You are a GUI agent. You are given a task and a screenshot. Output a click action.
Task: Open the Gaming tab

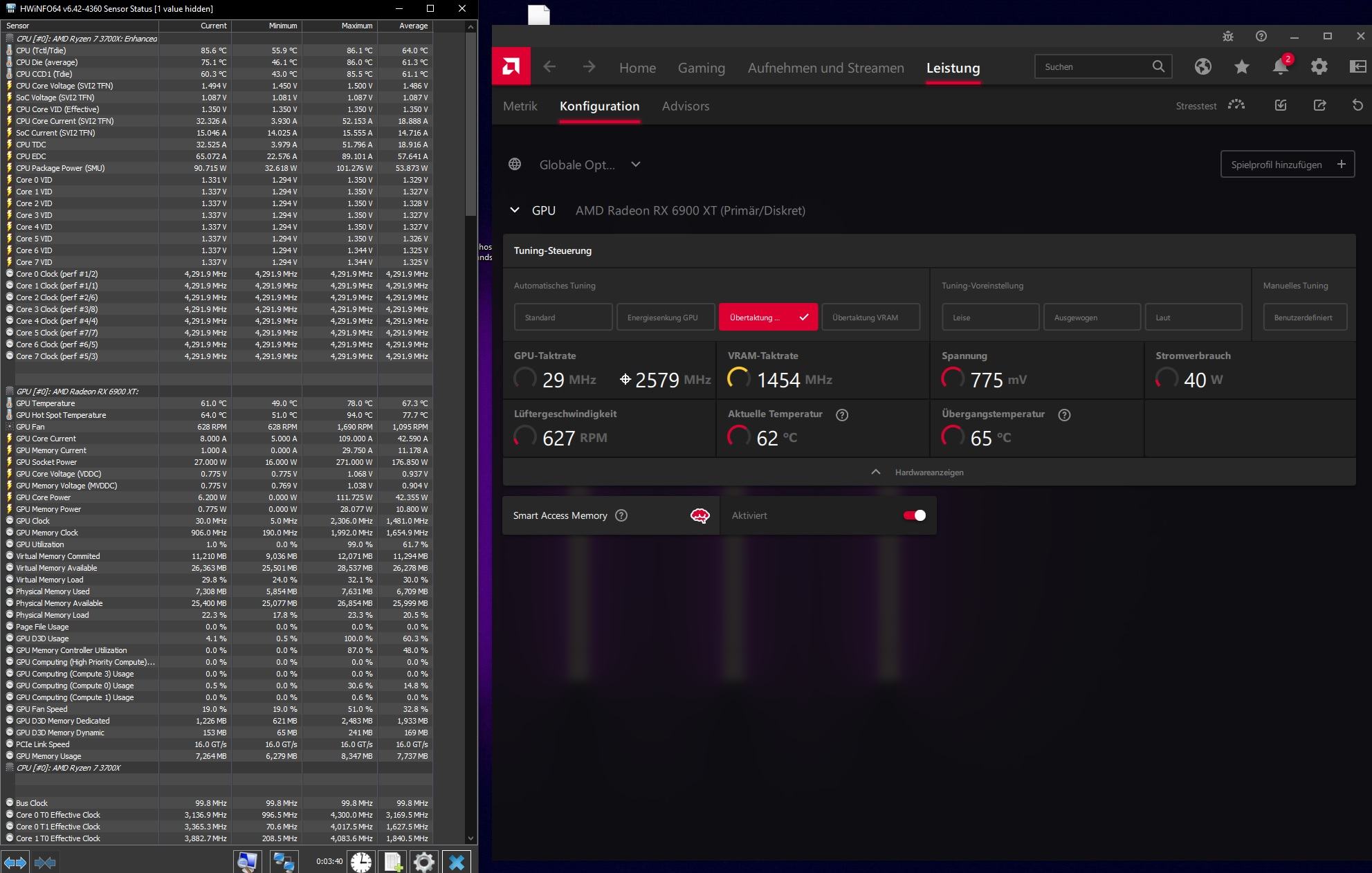[x=702, y=68]
